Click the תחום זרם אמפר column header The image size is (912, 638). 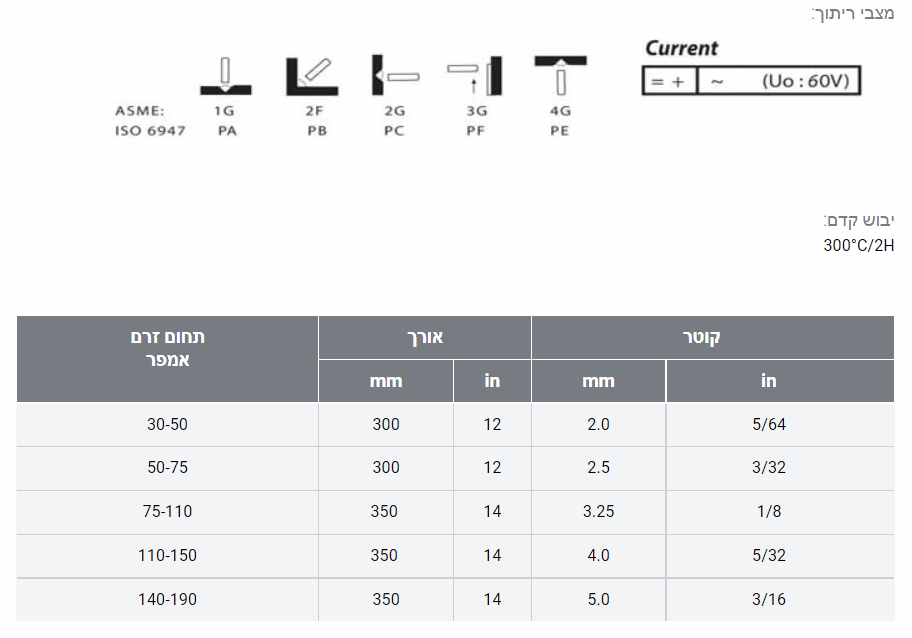167,348
